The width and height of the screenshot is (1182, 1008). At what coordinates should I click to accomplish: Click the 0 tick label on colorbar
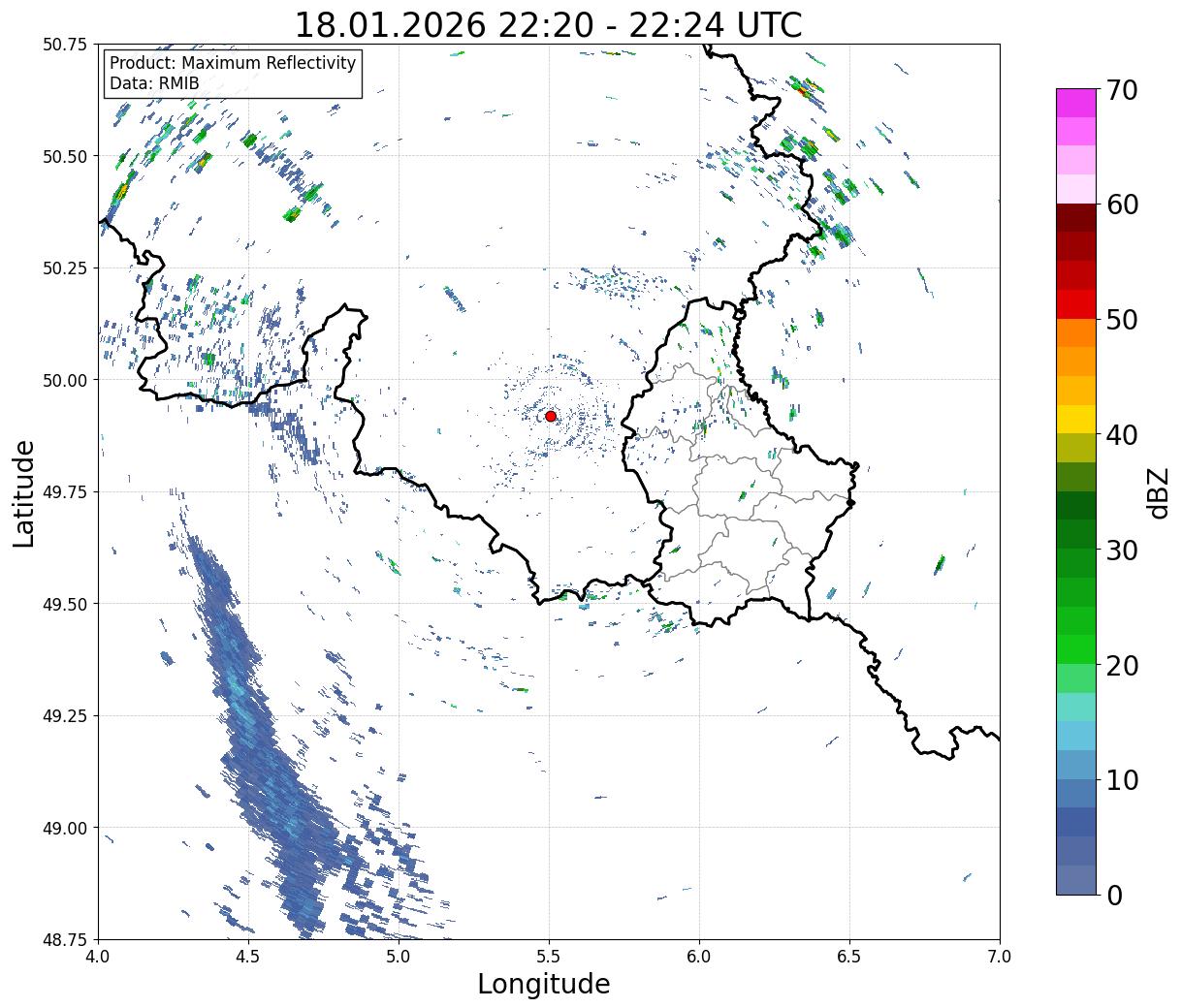click(1114, 895)
